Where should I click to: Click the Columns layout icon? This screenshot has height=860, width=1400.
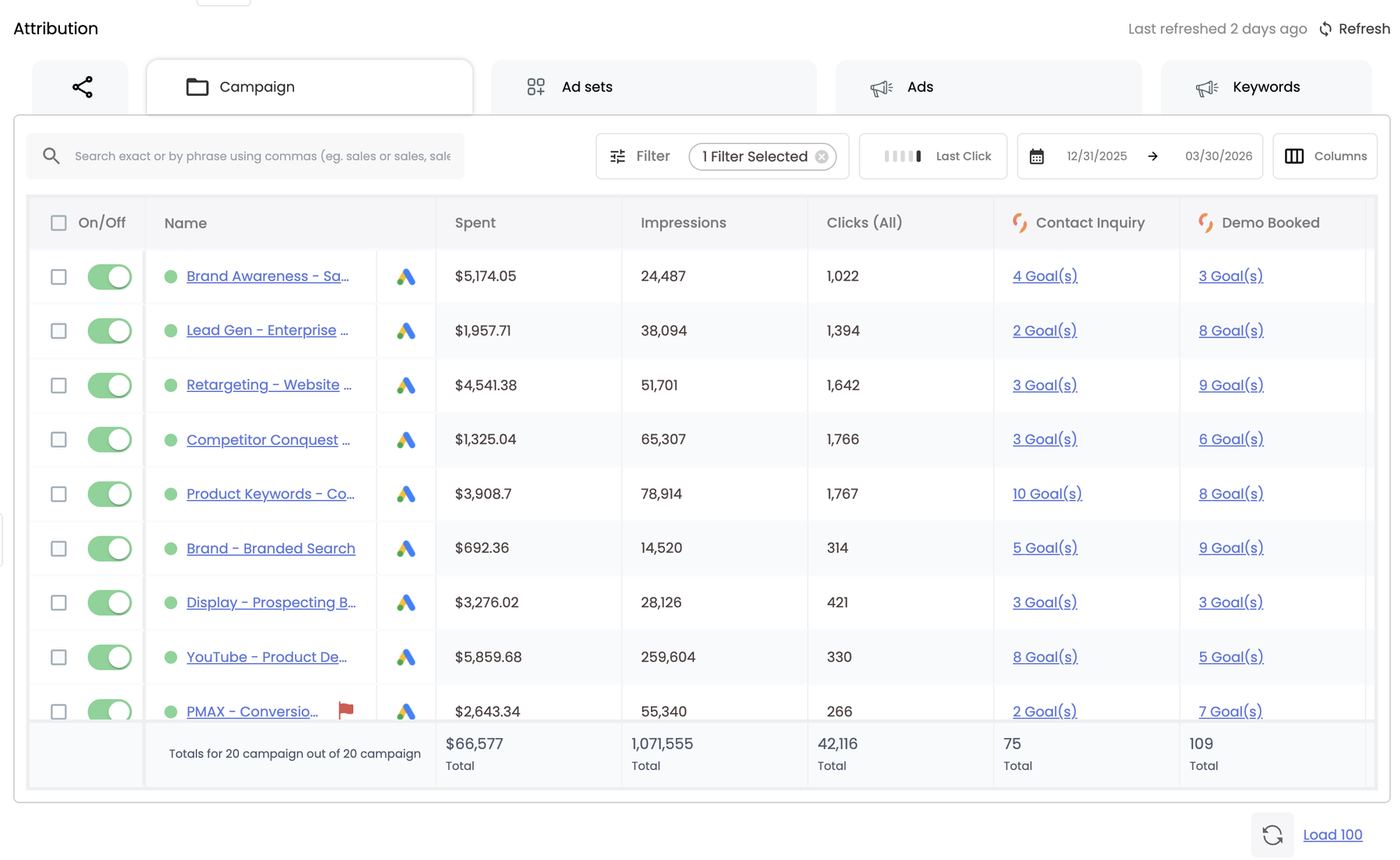pyautogui.click(x=1294, y=156)
